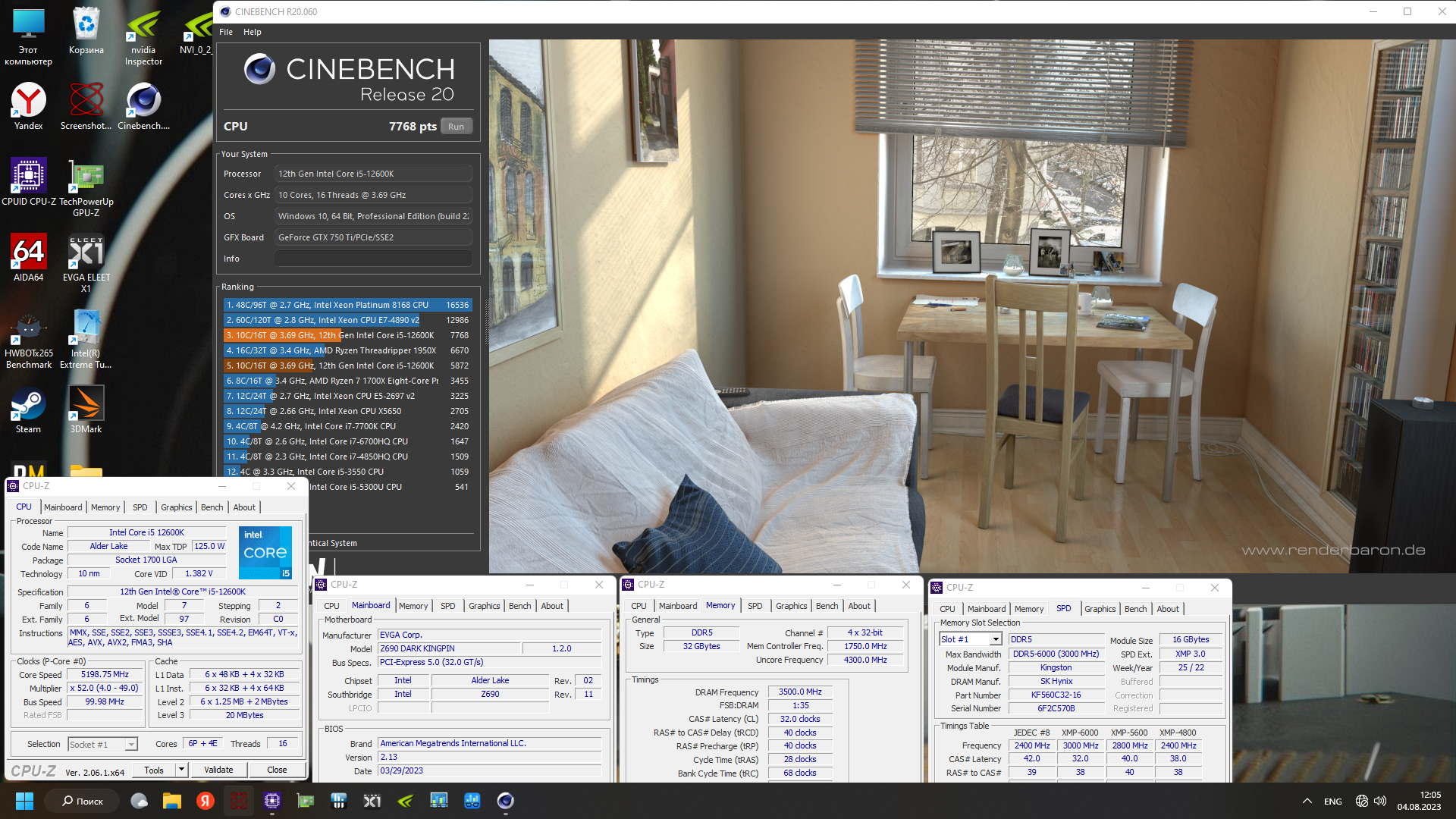Click the rendered room image in Cinebench
Image resolution: width=1456 pixels, height=819 pixels.
[x=972, y=306]
